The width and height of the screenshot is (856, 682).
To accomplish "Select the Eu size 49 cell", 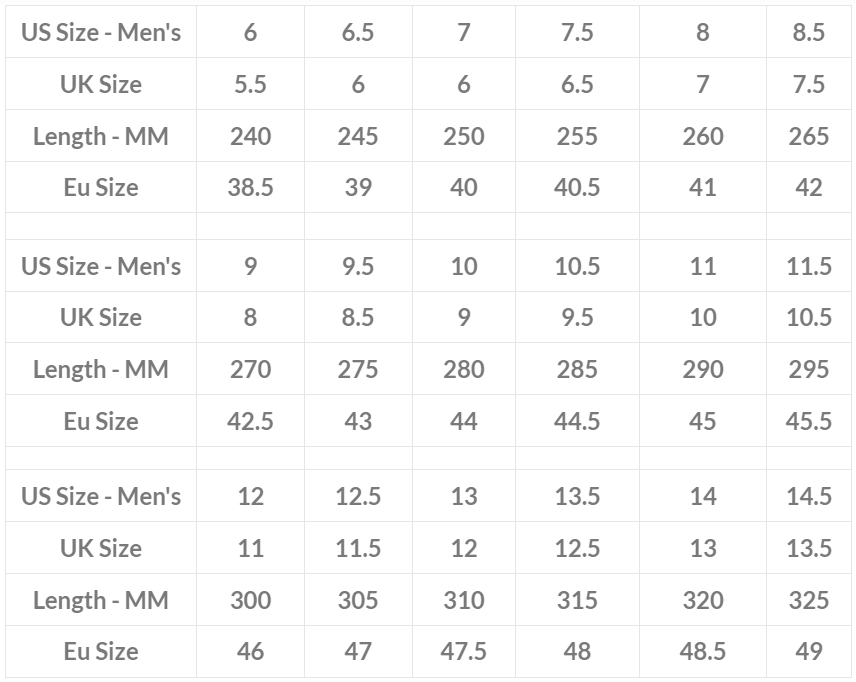I will coord(808,652).
